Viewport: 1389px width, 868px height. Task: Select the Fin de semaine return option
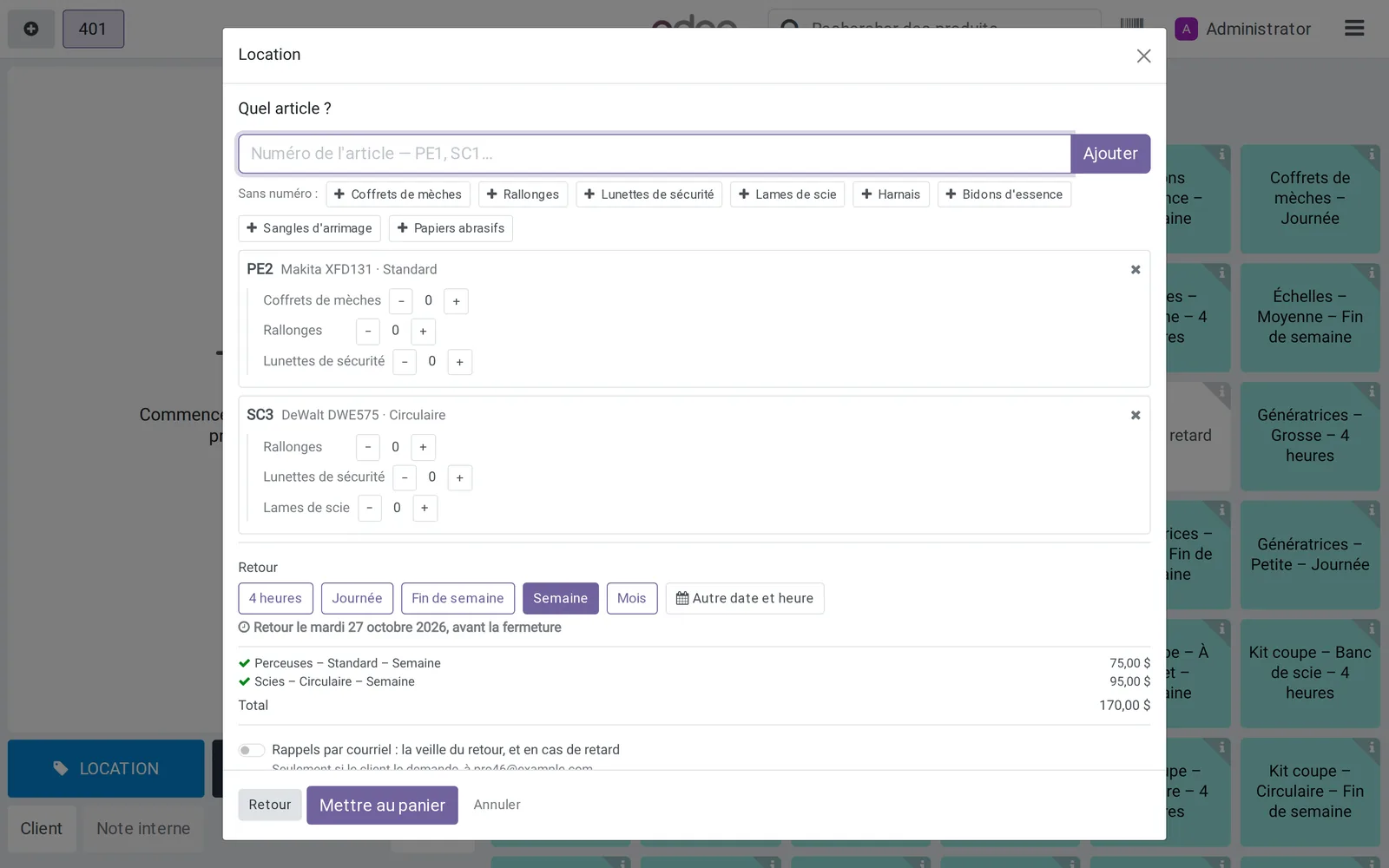click(458, 598)
